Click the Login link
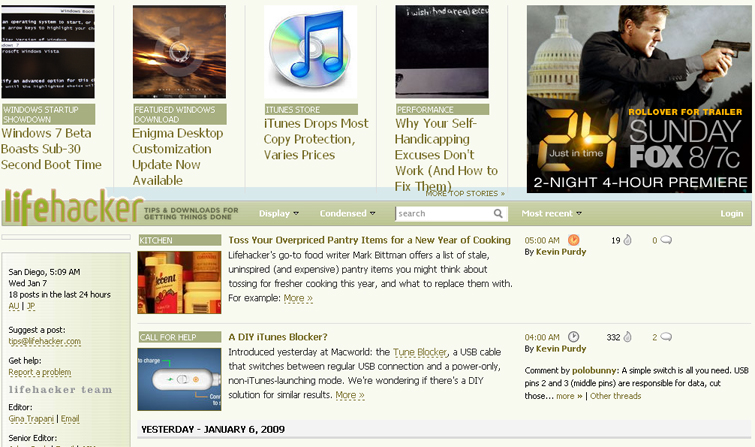Screen dimensions: 755x447 (731, 213)
